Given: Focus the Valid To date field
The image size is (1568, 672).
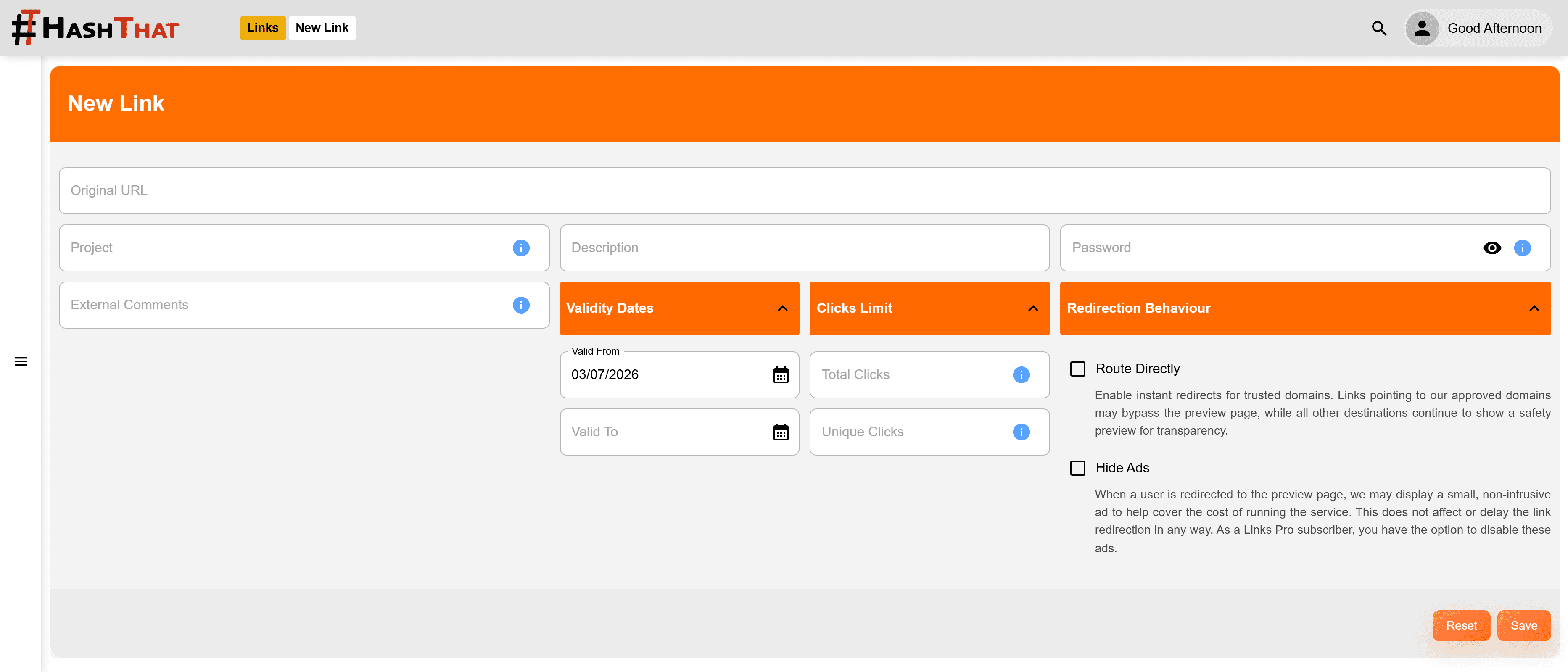Looking at the screenshot, I should click(679, 432).
